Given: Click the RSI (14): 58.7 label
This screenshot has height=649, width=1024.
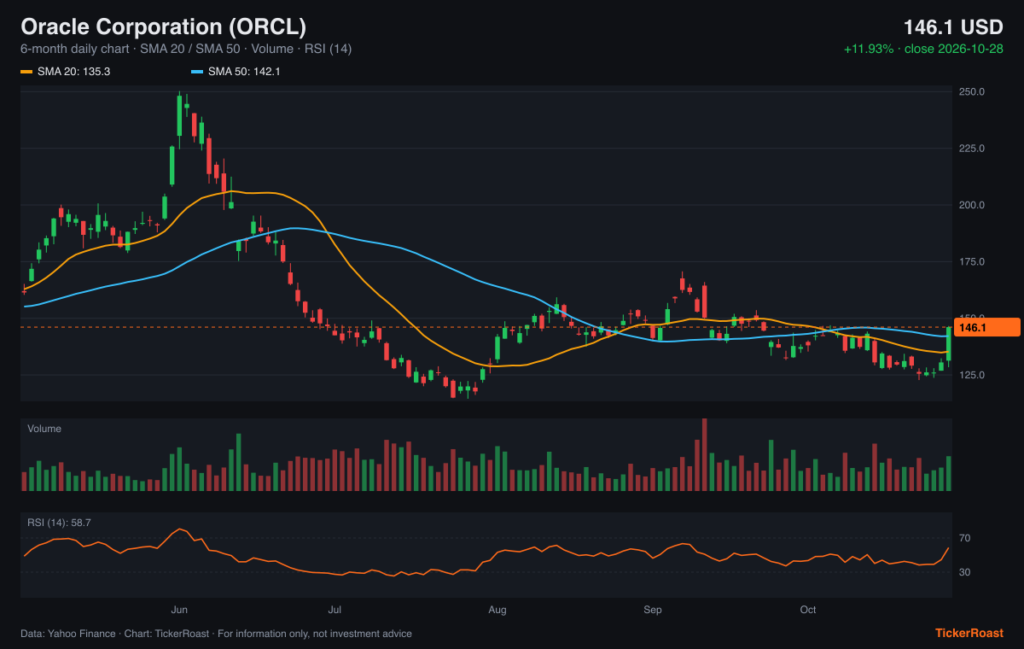Looking at the screenshot, I should coord(59,523).
